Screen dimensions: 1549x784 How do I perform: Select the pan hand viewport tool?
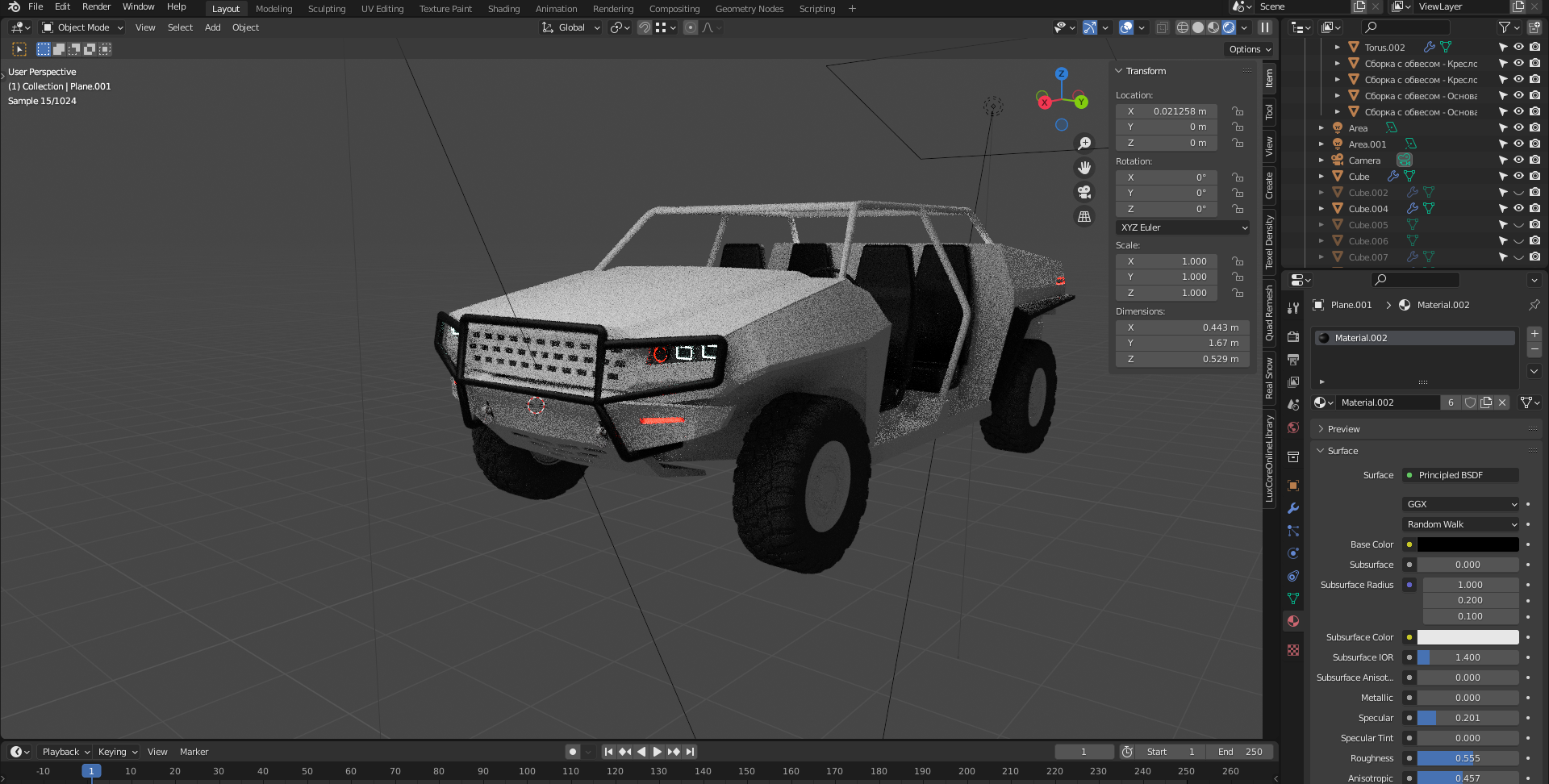(x=1084, y=168)
